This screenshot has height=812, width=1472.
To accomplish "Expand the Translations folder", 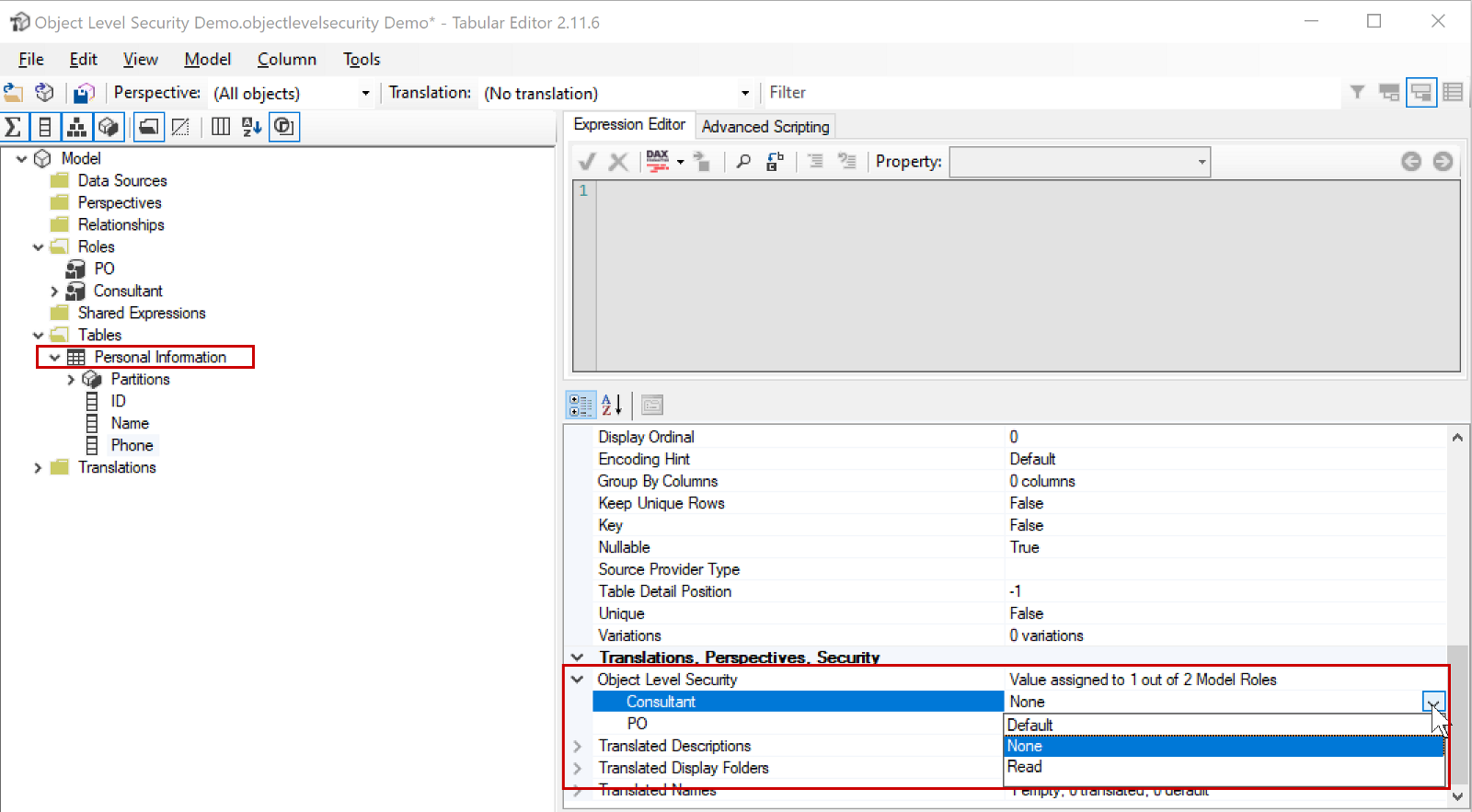I will tap(38, 468).
